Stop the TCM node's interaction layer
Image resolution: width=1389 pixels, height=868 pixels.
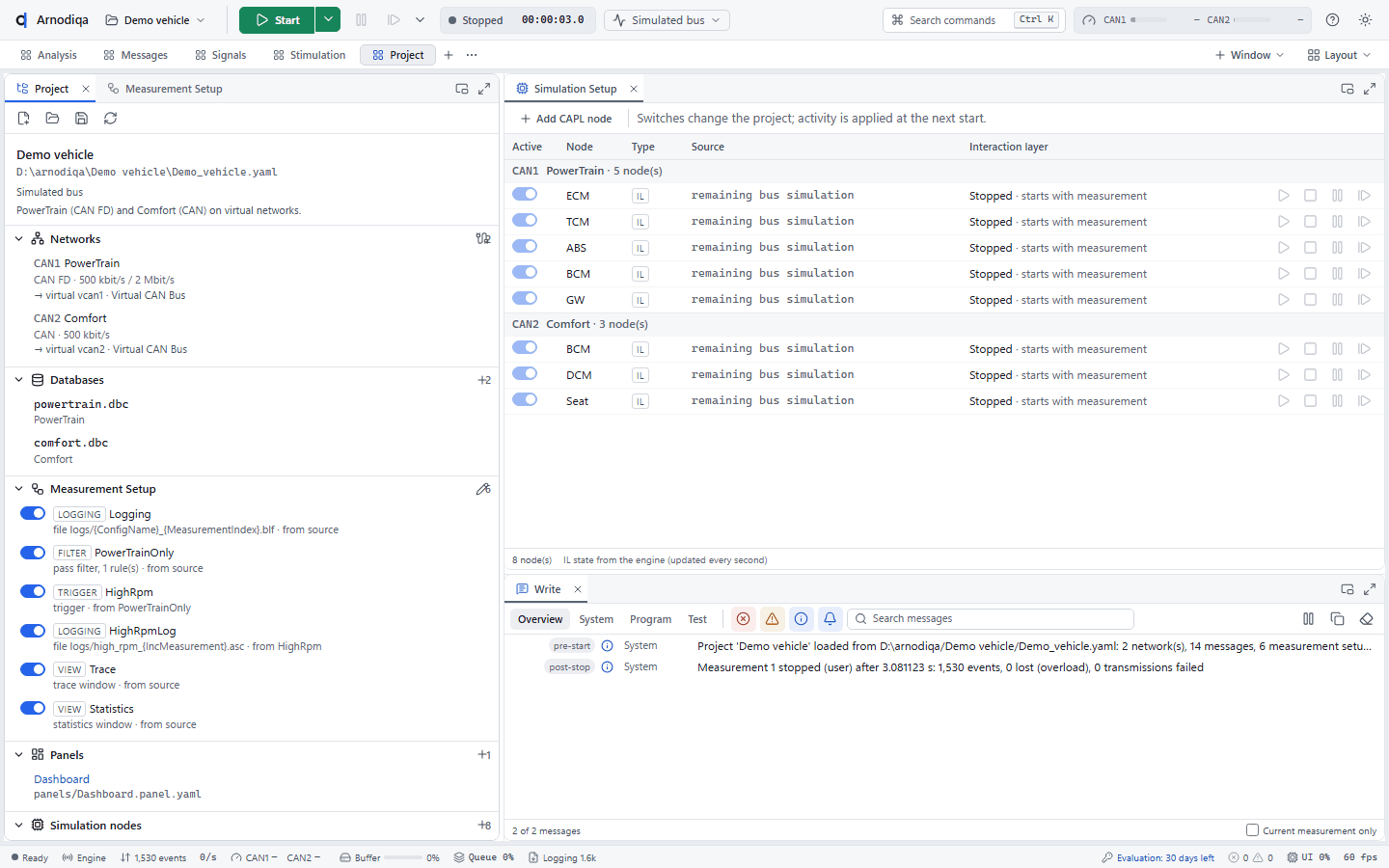(x=1311, y=222)
